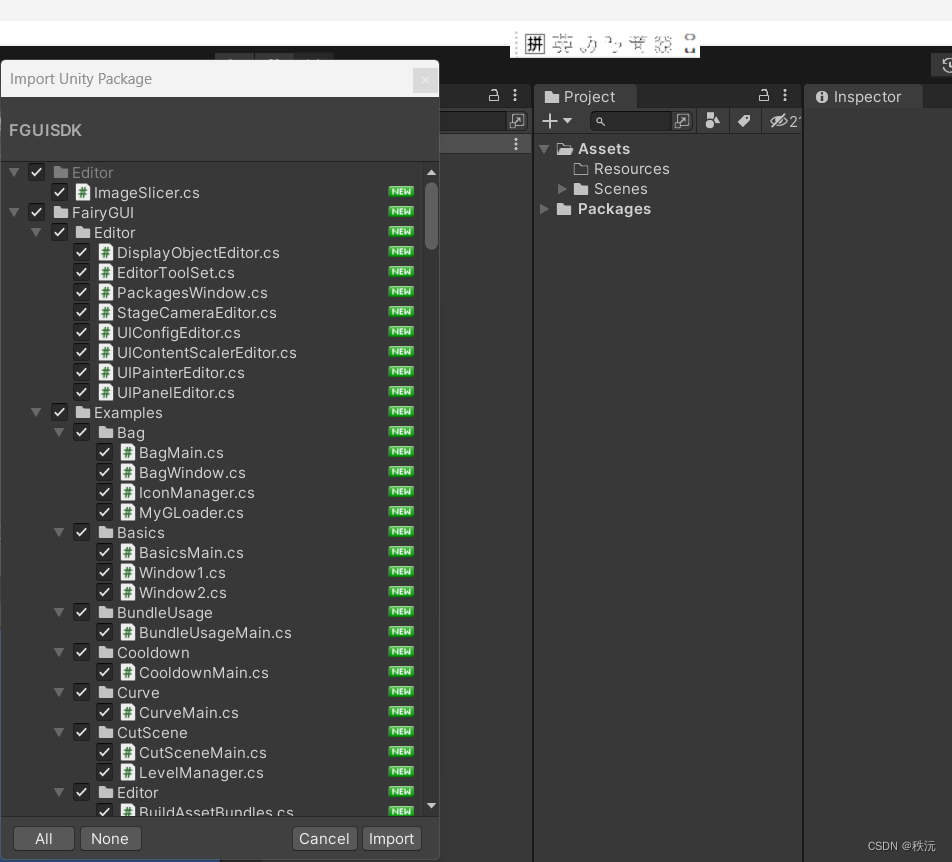The image size is (952, 862).
Task: Click the lock icon on the Project panel
Action: (762, 96)
